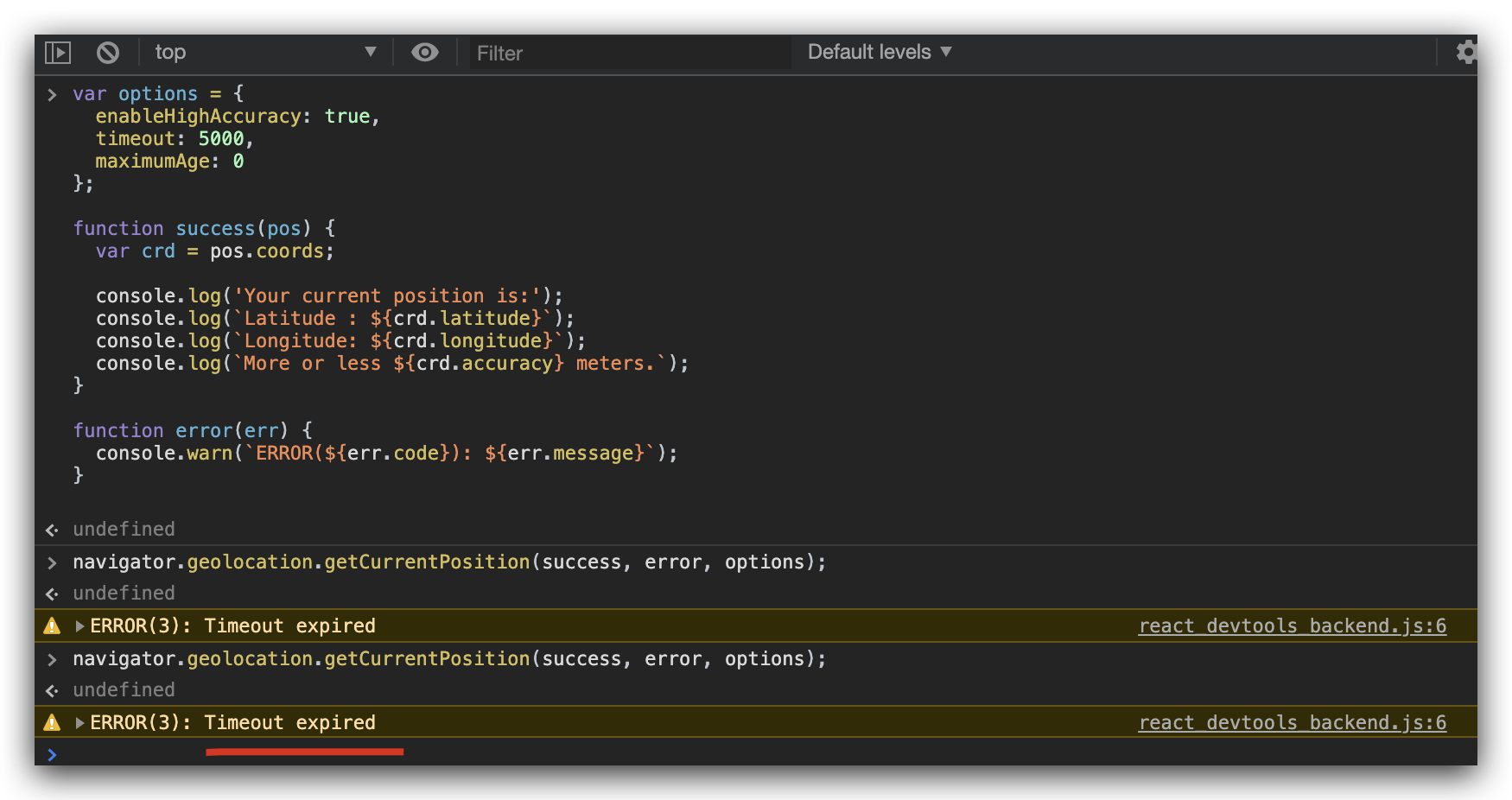The image size is (1512, 800).
Task: Click the console.warn ERROR template line
Action: 386,454
